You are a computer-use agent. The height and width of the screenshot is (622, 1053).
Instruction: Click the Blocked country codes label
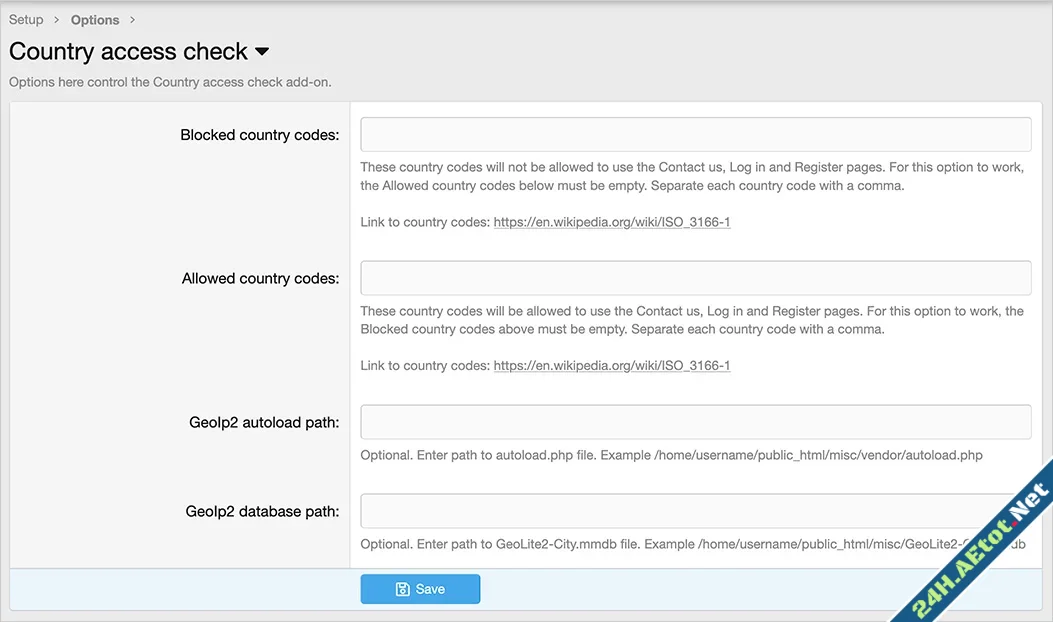(x=259, y=134)
